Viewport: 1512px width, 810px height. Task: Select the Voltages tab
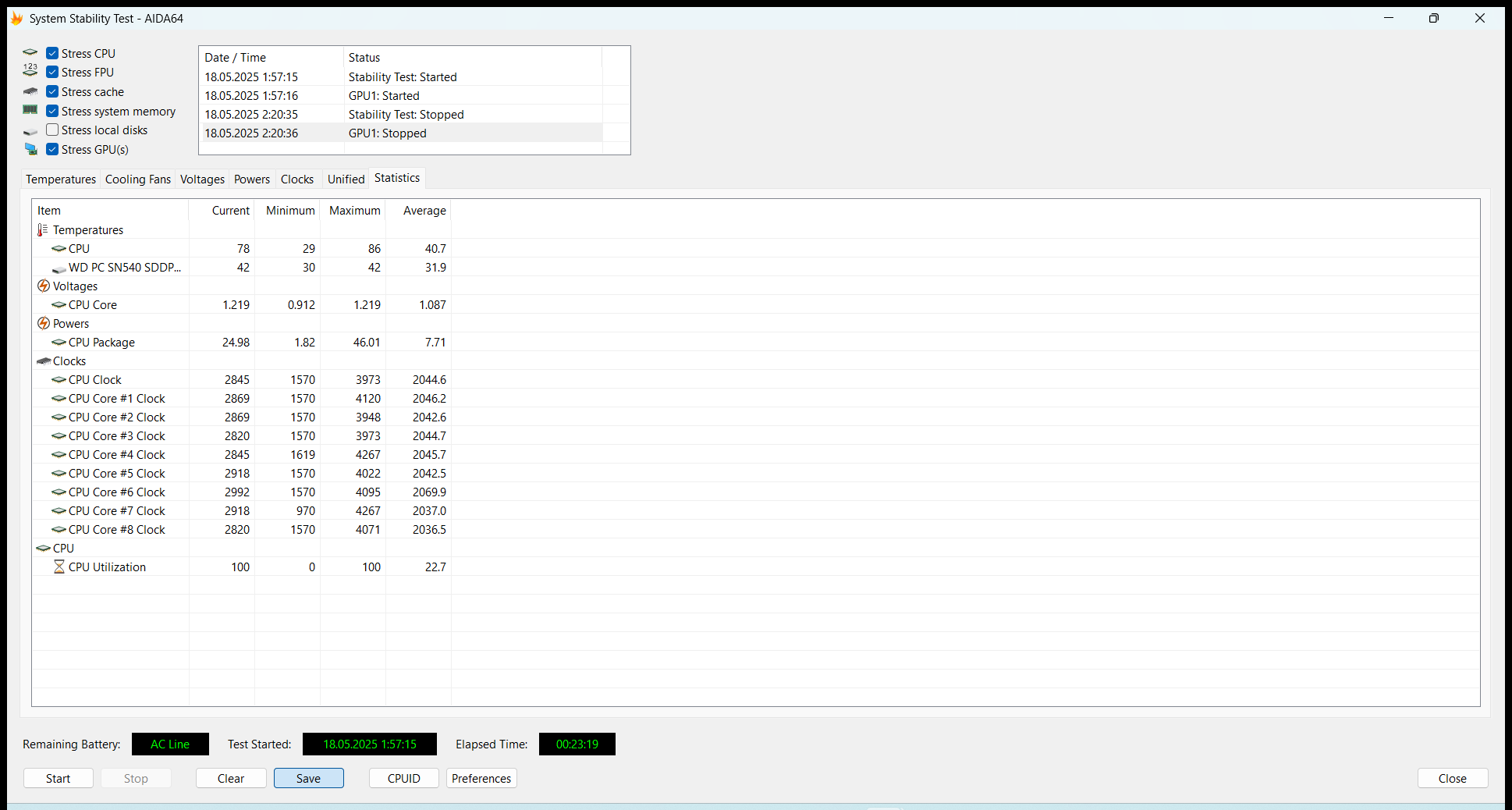click(x=202, y=179)
